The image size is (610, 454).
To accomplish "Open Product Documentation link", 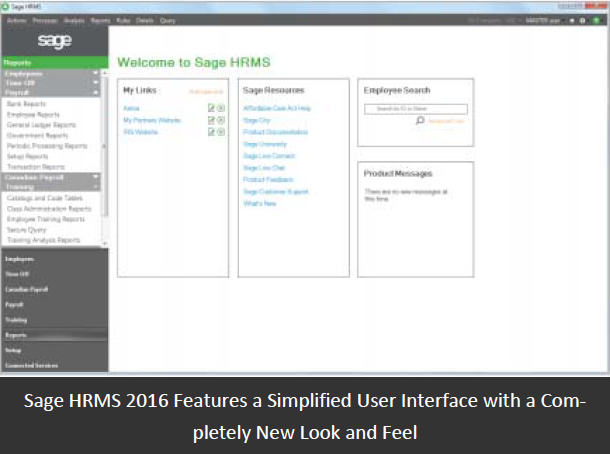I will tap(275, 132).
